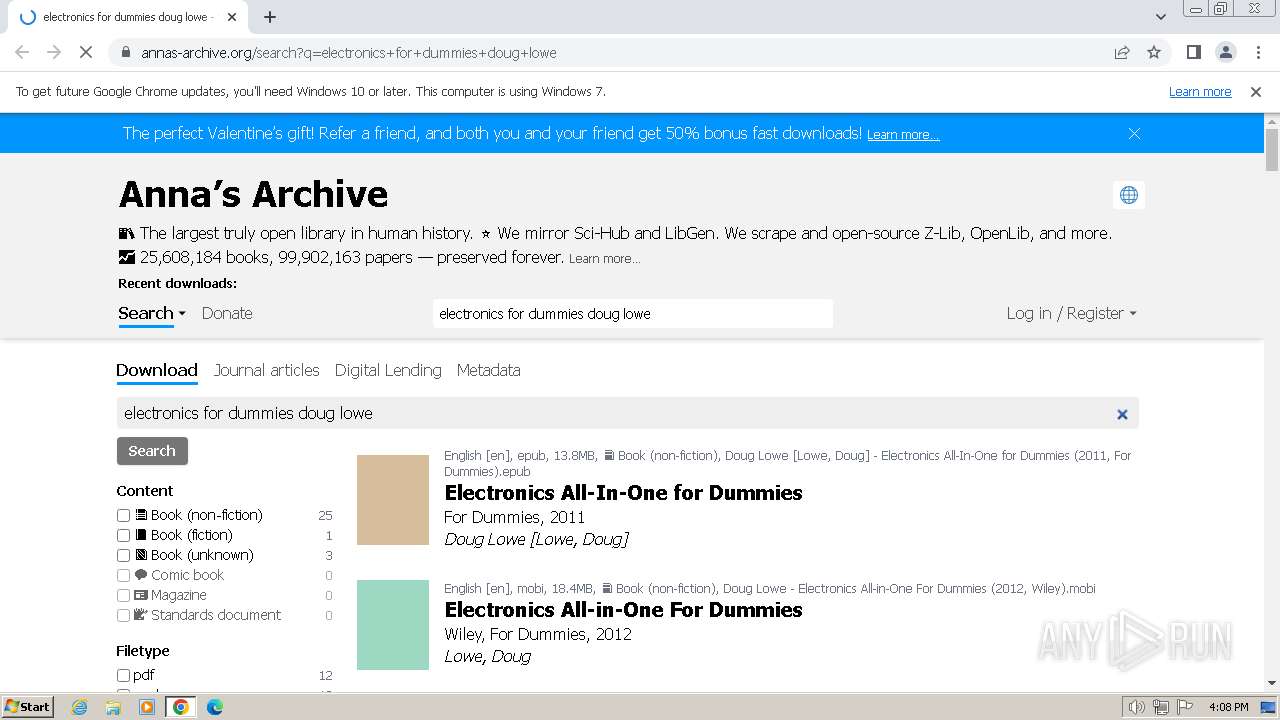Check the Magazine filter
This screenshot has width=1280, height=720.
(124, 595)
